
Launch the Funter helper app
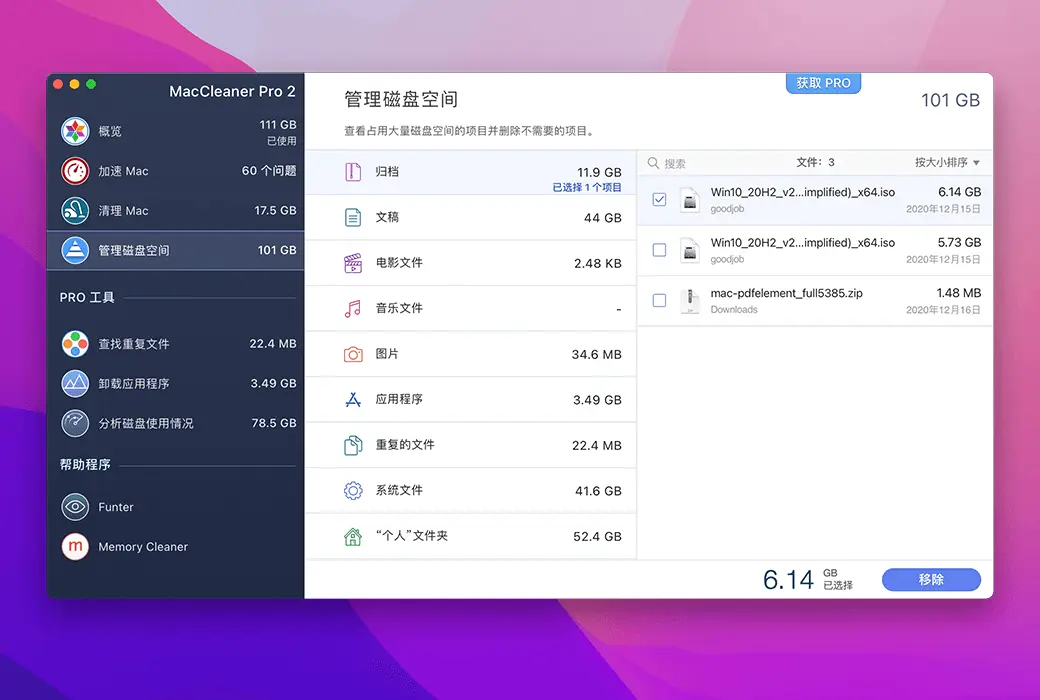(x=175, y=507)
